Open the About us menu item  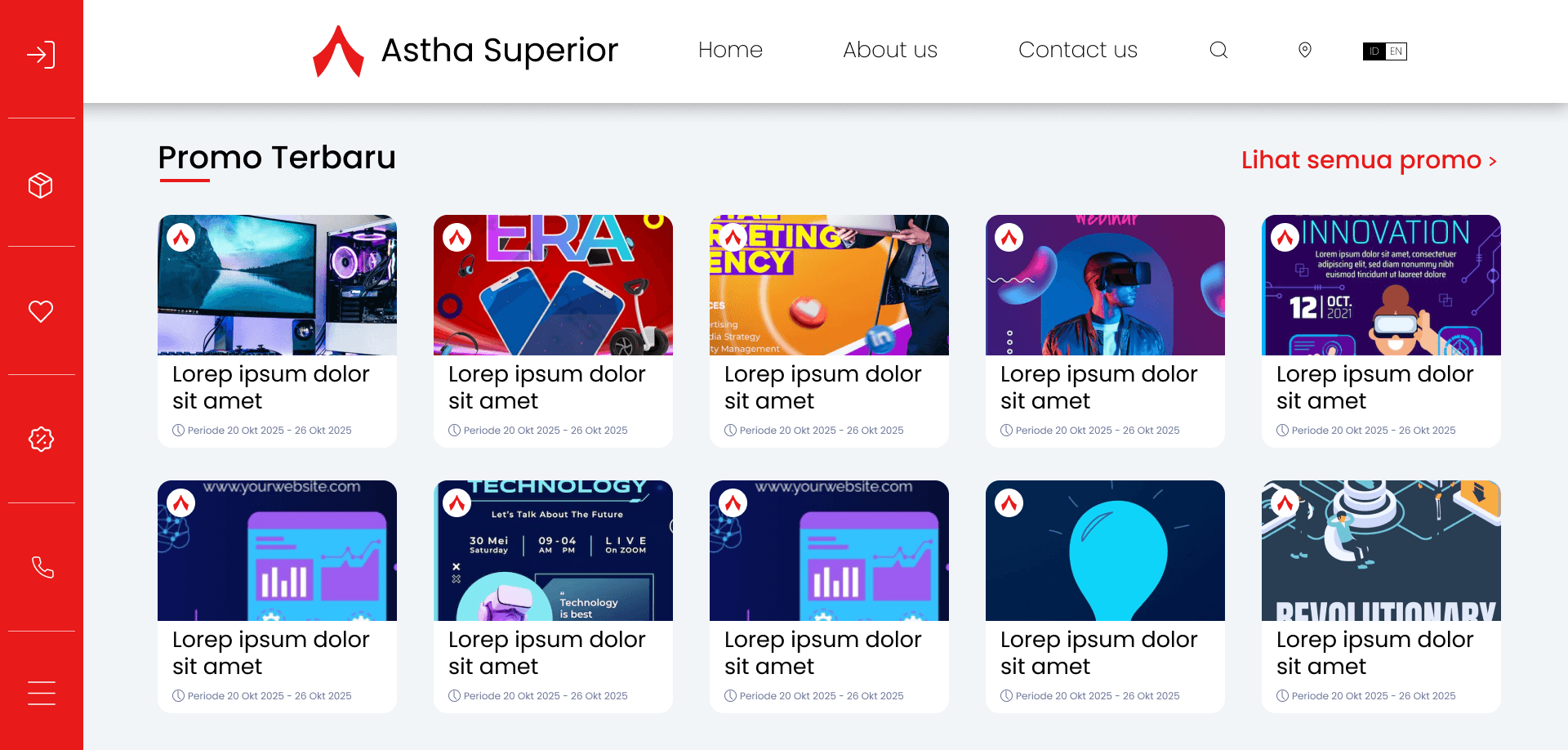[x=890, y=50]
